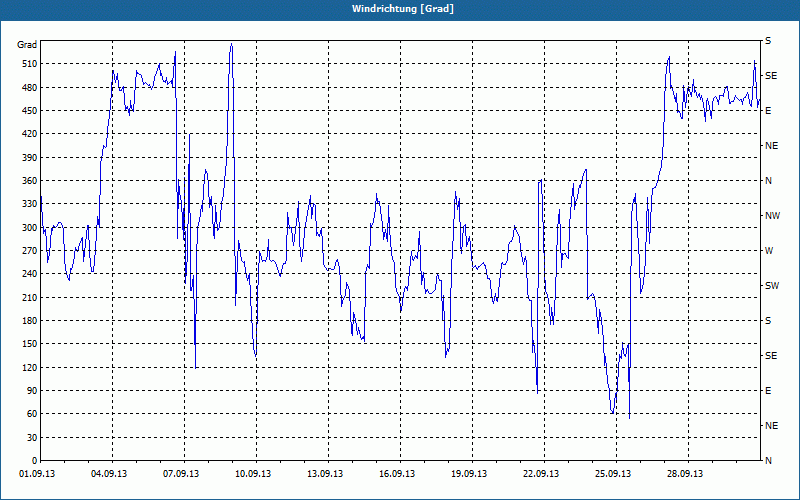This screenshot has width=800, height=500.
Task: Click the "E" compass label level with 450
Action: pos(768,111)
